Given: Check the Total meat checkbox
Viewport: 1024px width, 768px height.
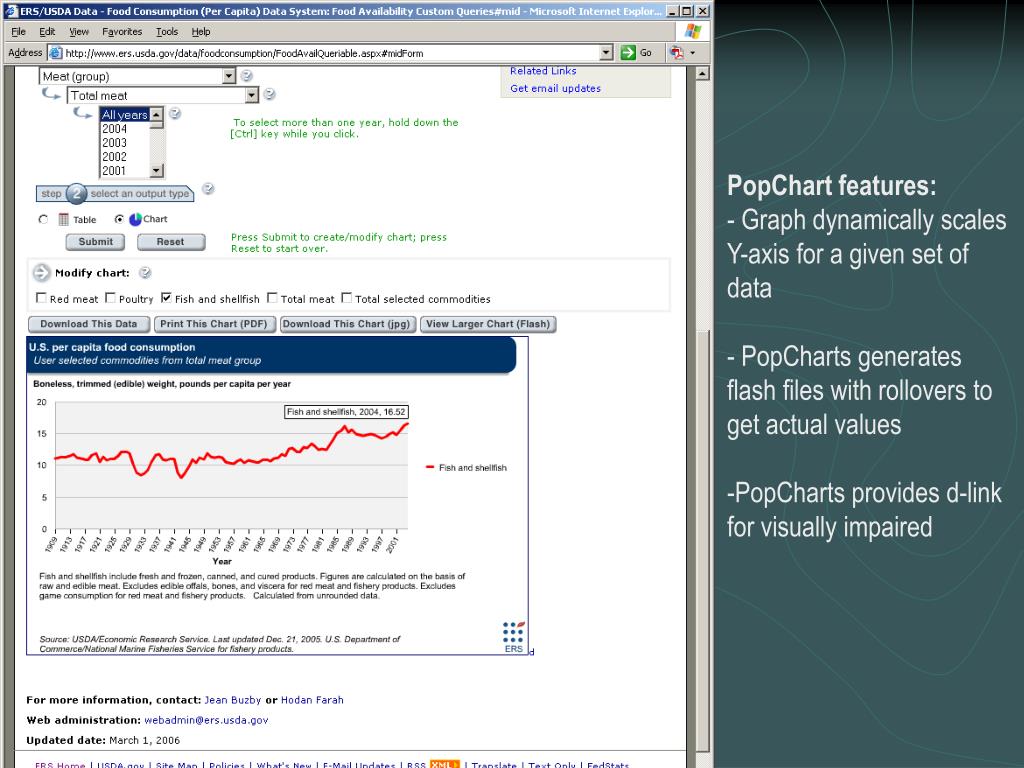Looking at the screenshot, I should pyautogui.click(x=272, y=298).
